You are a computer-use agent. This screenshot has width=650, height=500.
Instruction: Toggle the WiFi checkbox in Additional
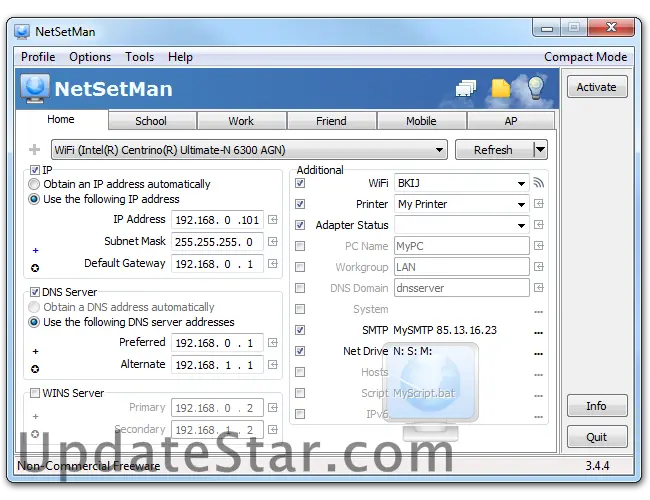pyautogui.click(x=300, y=183)
